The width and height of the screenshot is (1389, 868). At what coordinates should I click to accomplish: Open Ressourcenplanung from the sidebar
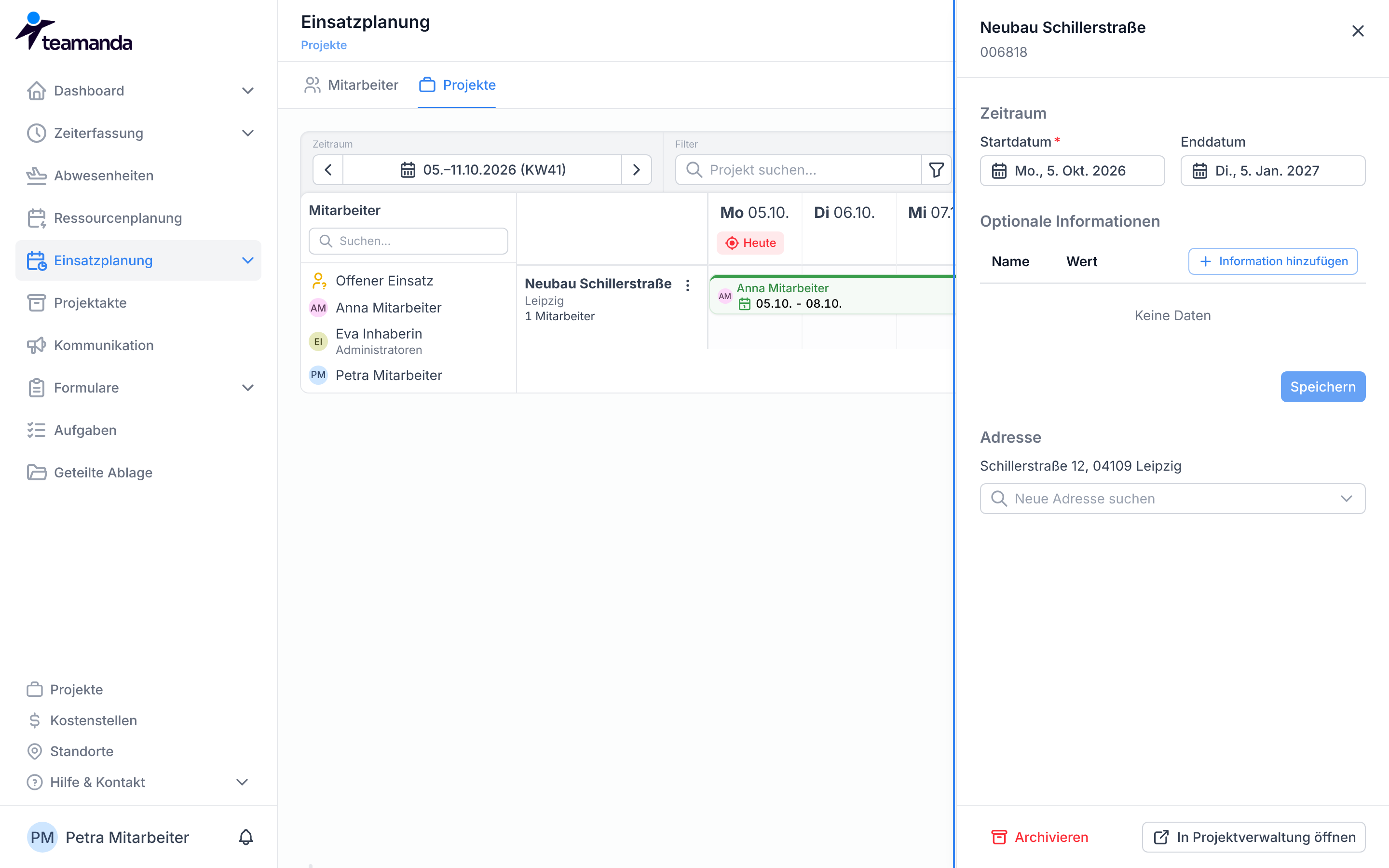click(138, 218)
